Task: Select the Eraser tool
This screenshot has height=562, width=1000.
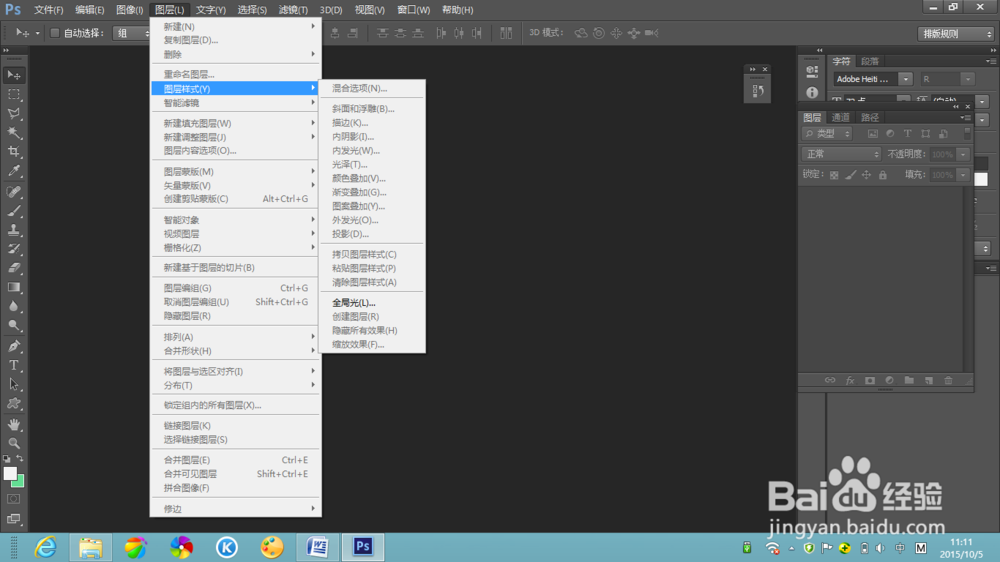Action: (13, 268)
